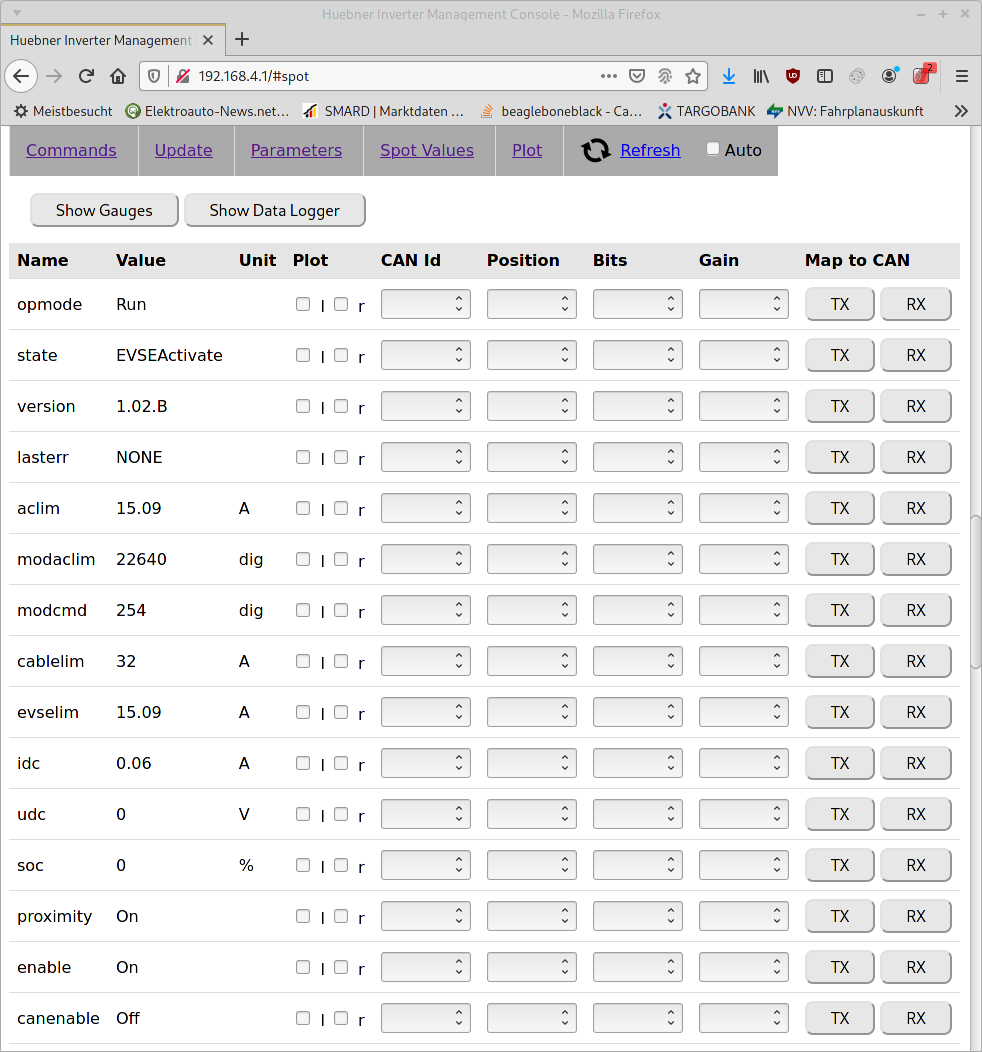Click the circular refresh arrows icon
Image resolution: width=982 pixels, height=1052 pixels.
pyautogui.click(x=596, y=150)
